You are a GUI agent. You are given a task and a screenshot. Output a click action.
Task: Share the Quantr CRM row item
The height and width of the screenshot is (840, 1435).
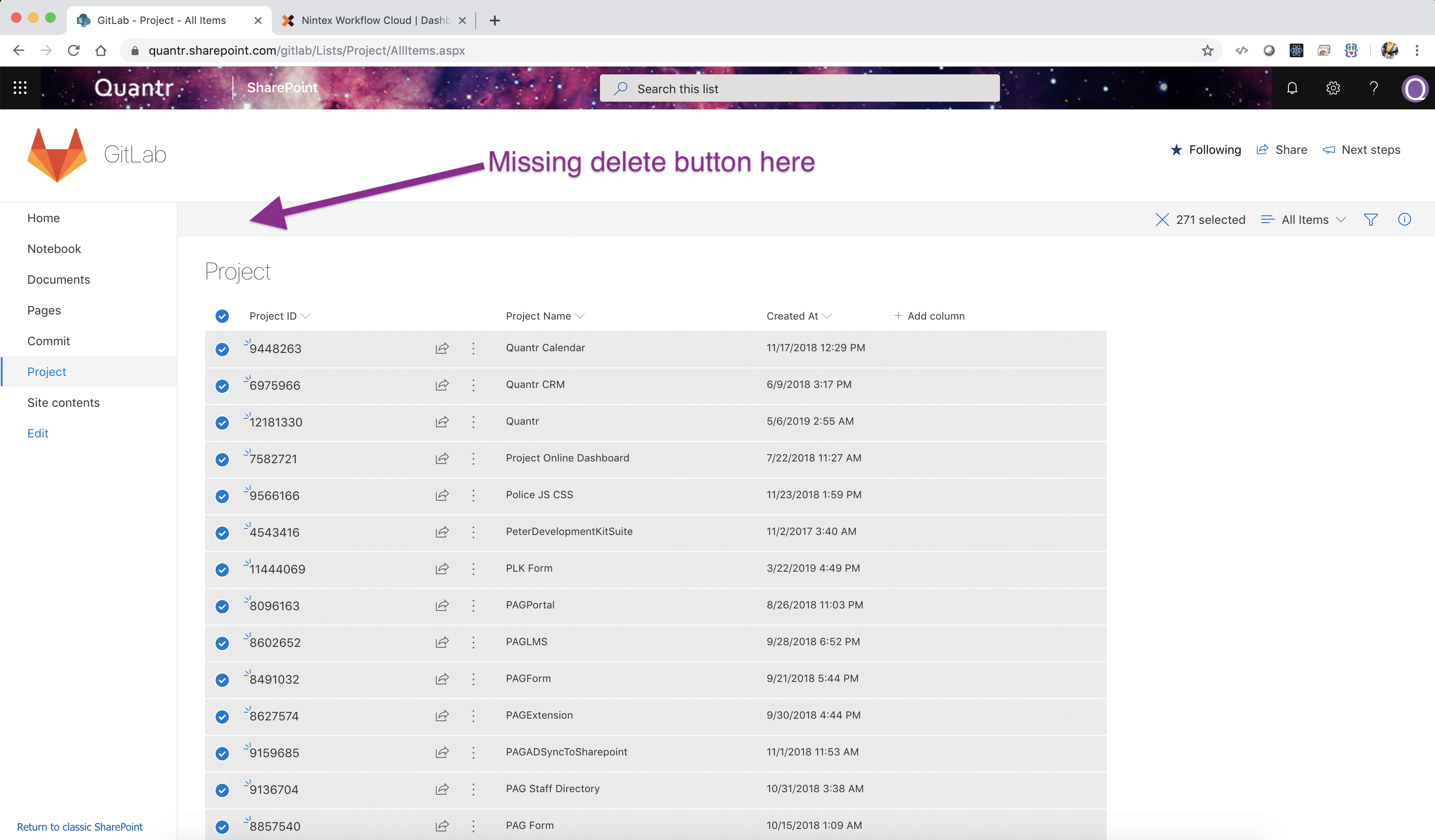tap(442, 385)
